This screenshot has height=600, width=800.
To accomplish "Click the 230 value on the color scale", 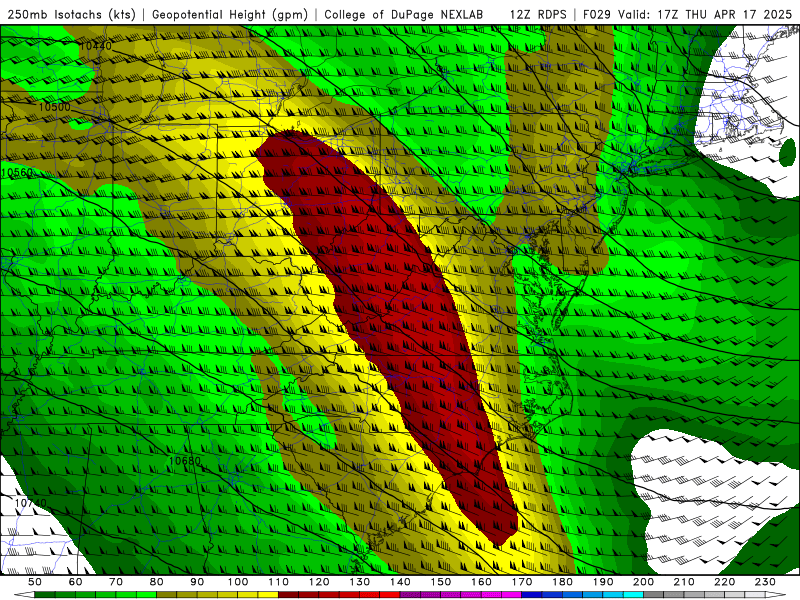I will click(766, 582).
